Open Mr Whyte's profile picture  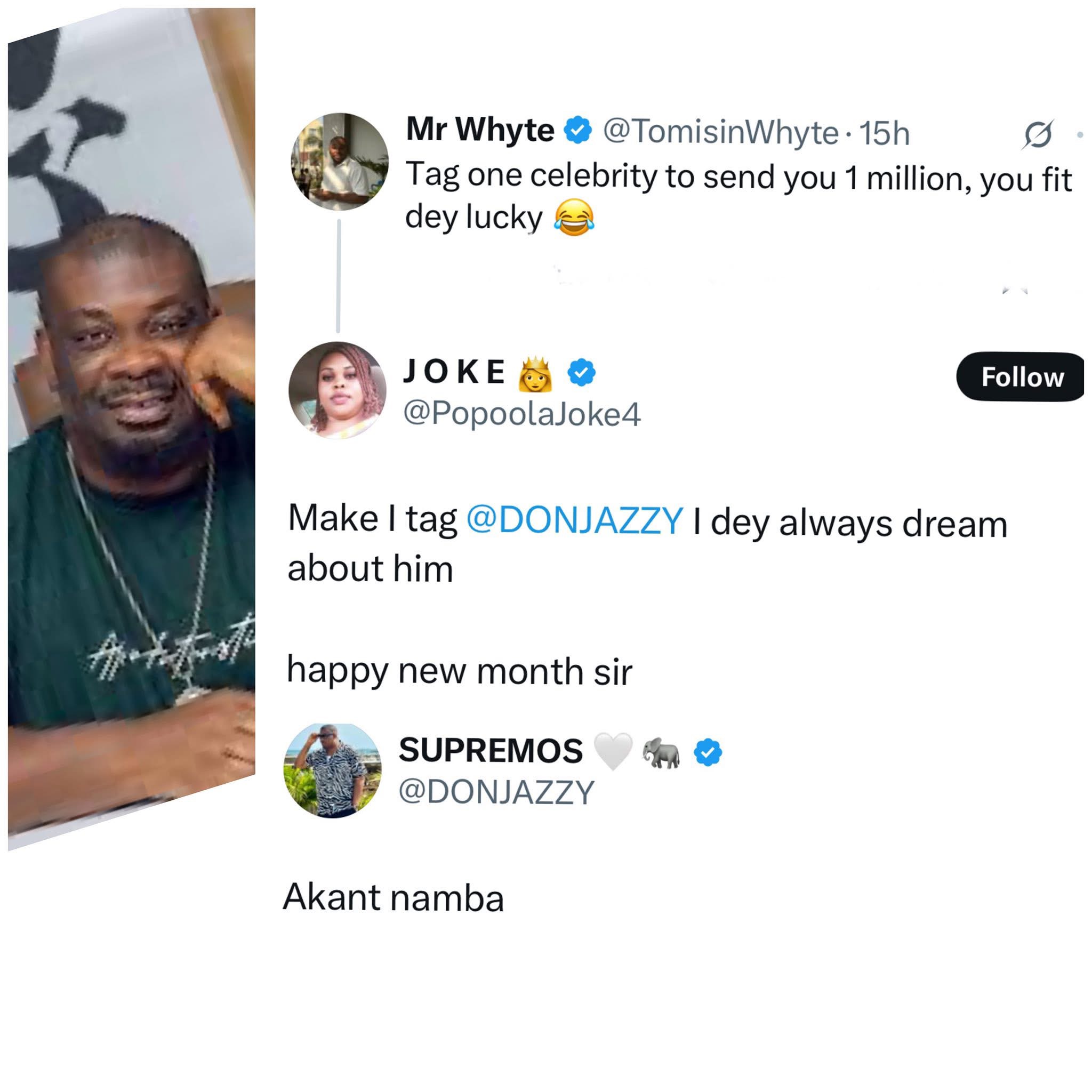point(340,162)
